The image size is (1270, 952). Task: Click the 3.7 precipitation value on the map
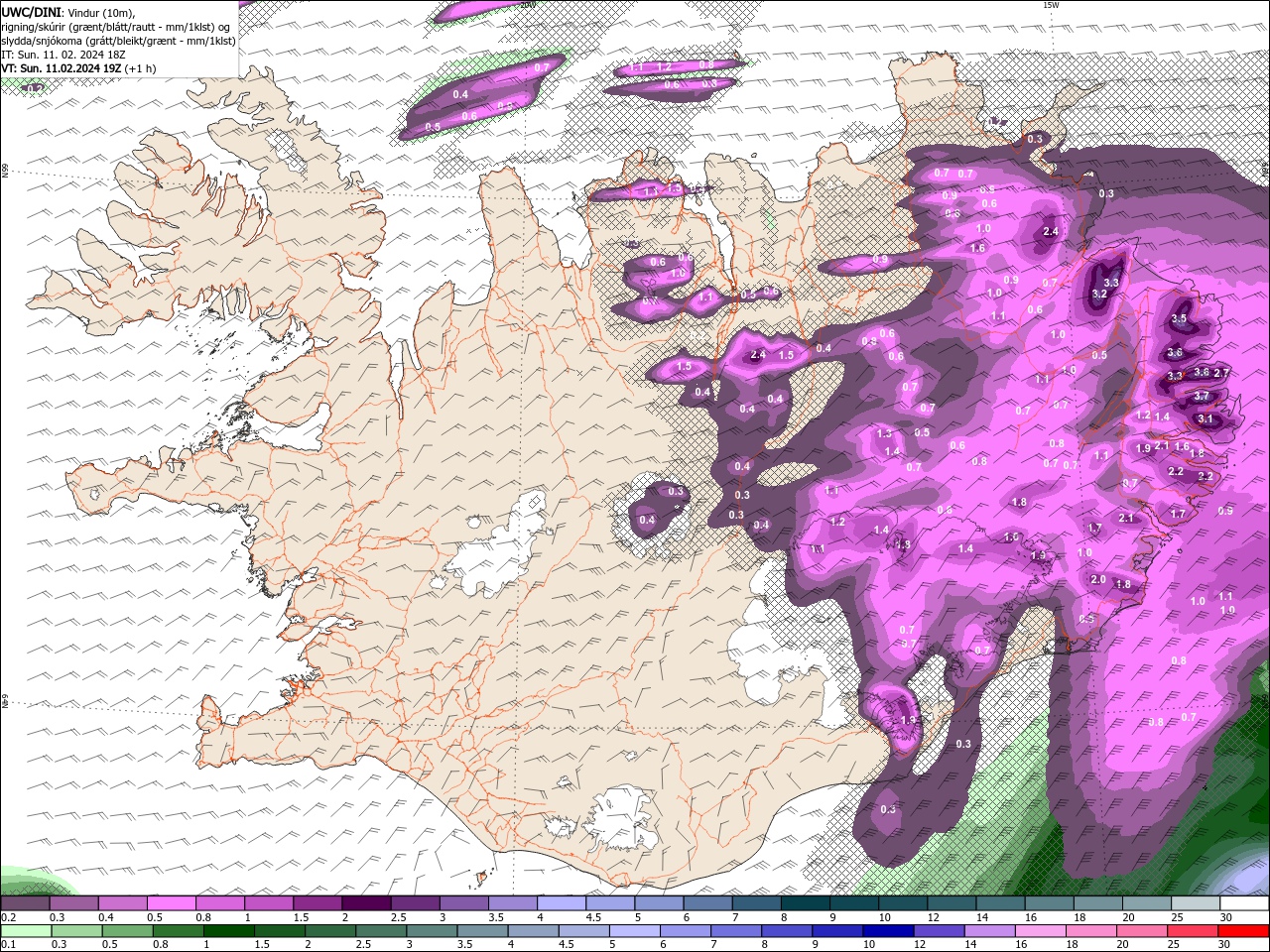pyautogui.click(x=1202, y=396)
